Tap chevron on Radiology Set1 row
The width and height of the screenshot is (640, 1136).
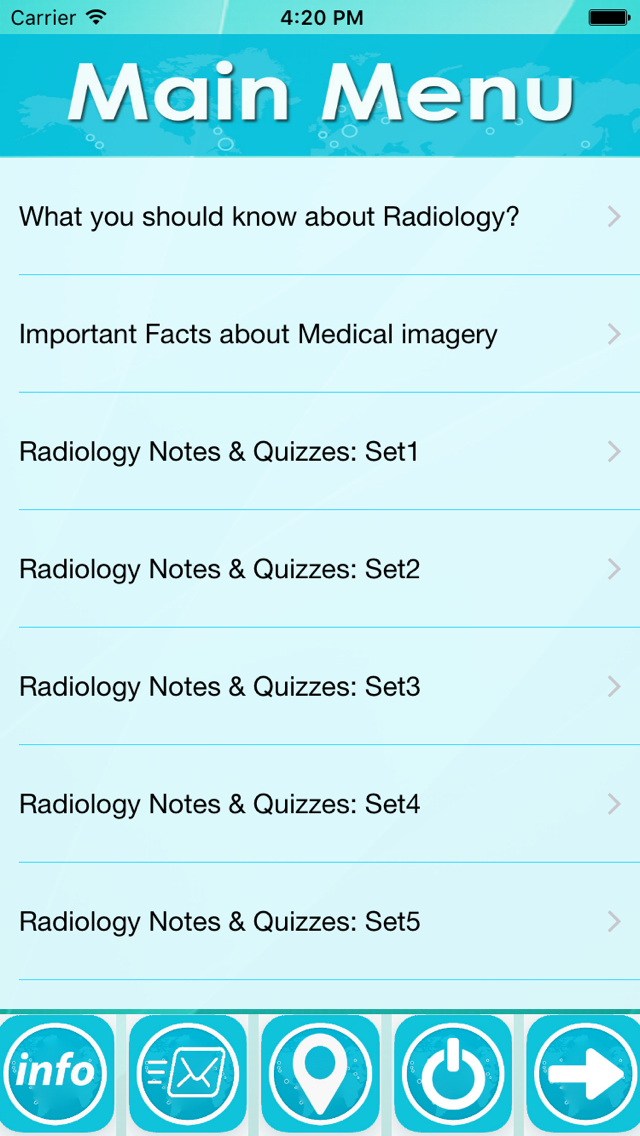[x=615, y=451]
